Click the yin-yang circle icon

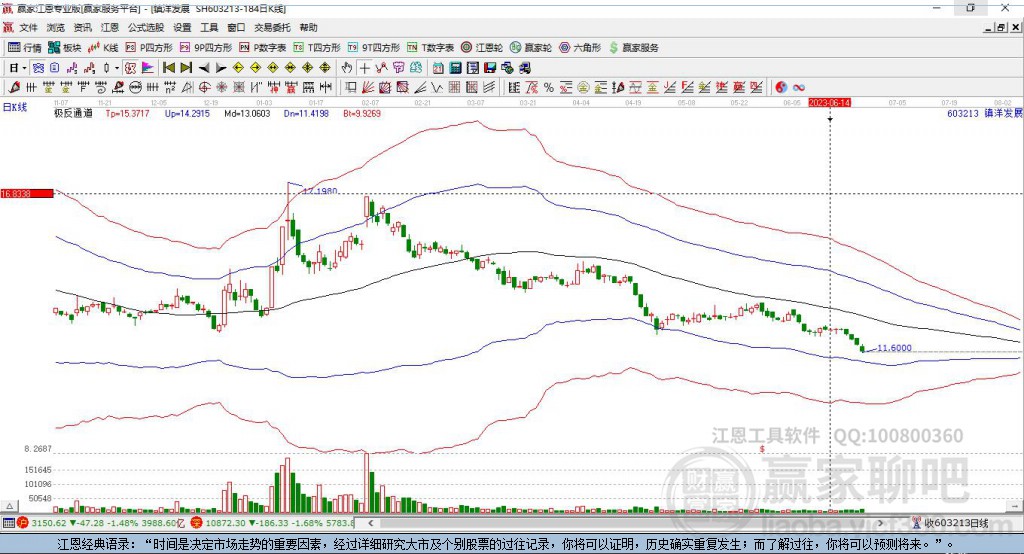pos(781,88)
